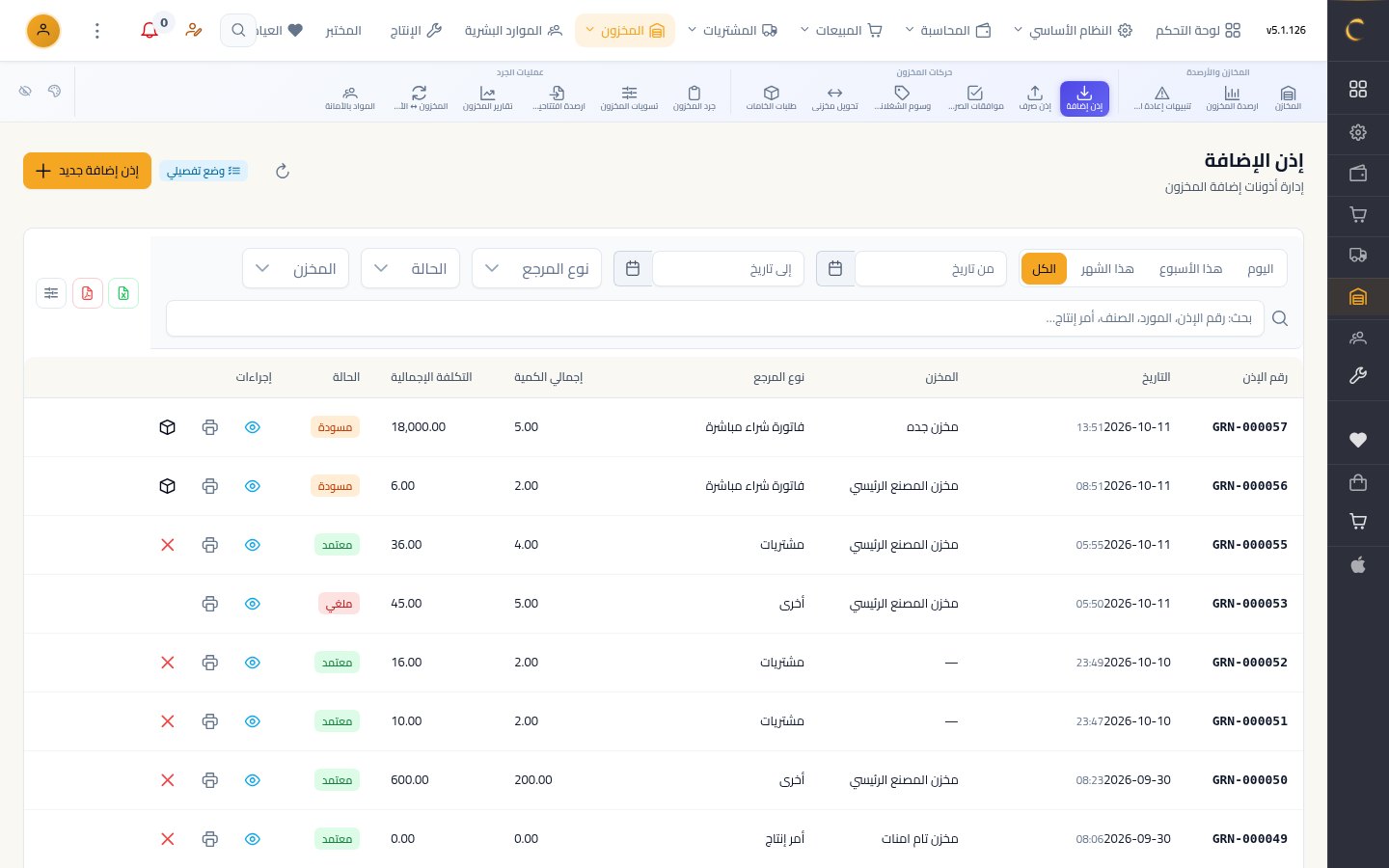Cancel permit GRN-000052 with the red X
Image resolution: width=1389 pixels, height=868 pixels.
[168, 663]
